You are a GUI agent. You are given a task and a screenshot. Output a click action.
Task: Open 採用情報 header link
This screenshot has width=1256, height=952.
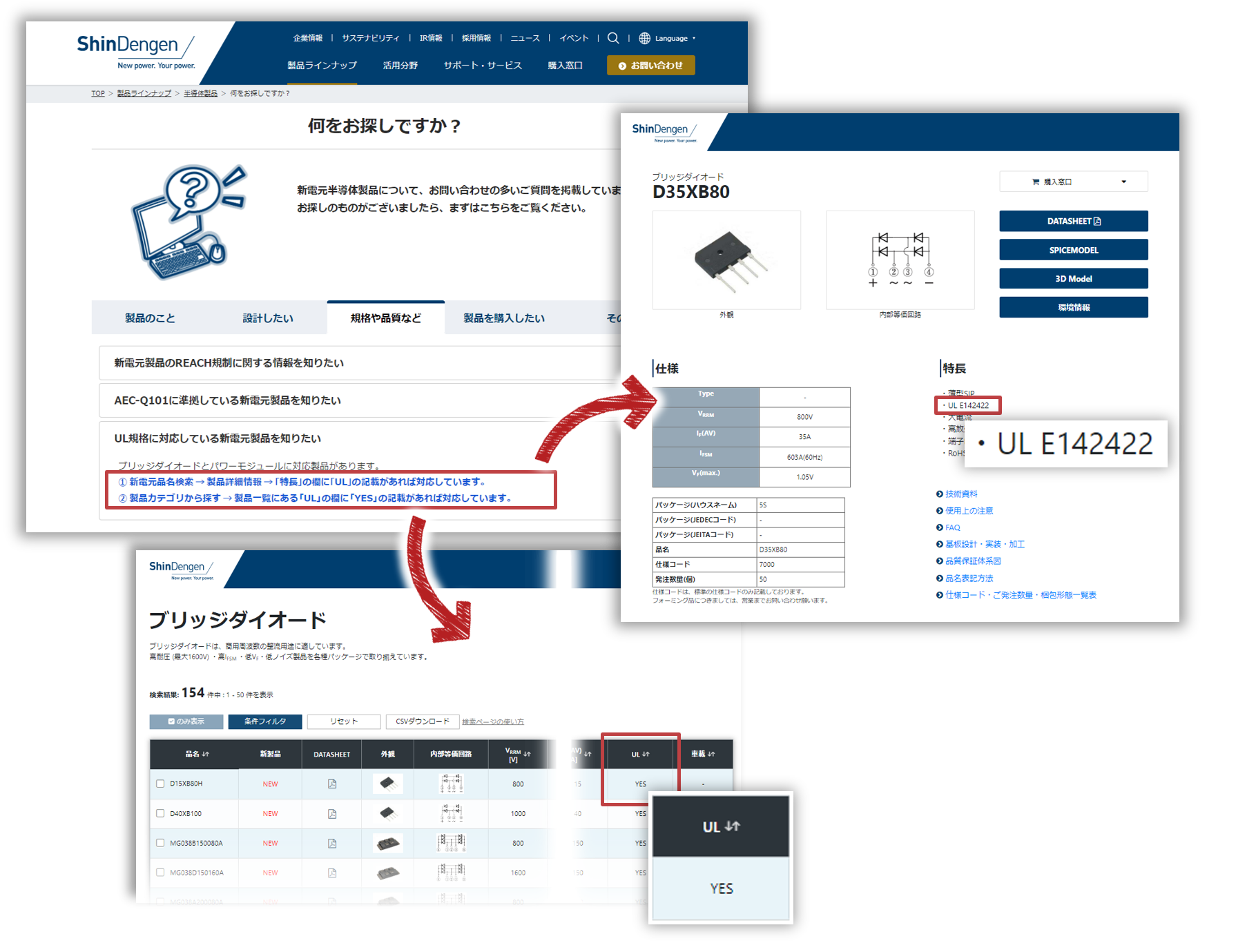tap(476, 39)
